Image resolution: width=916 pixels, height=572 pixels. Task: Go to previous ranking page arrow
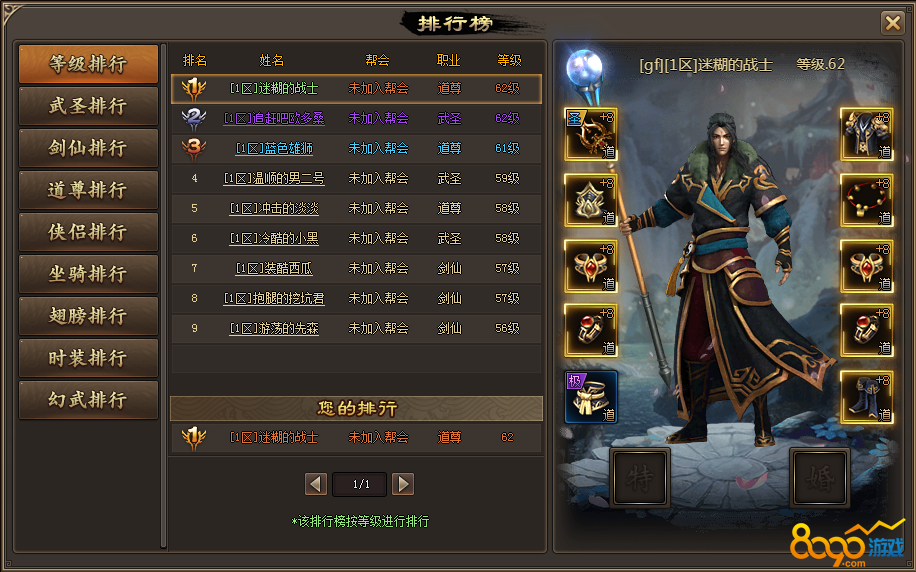(315, 484)
